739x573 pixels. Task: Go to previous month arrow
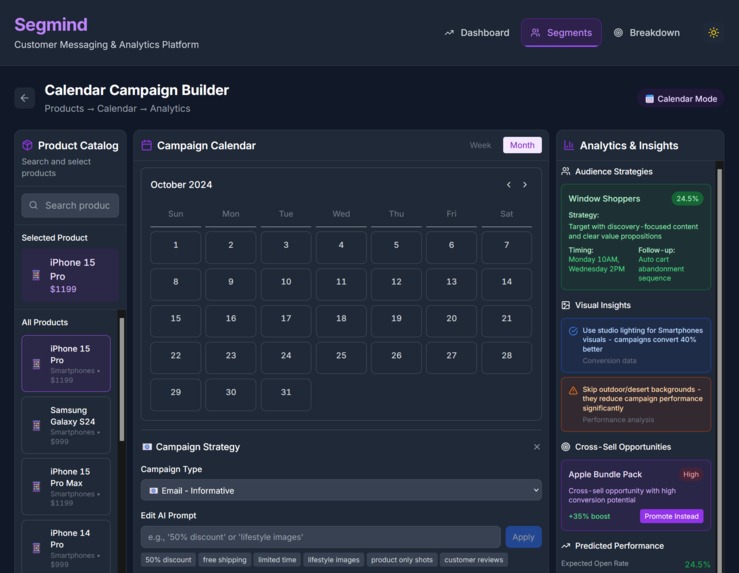pos(509,185)
